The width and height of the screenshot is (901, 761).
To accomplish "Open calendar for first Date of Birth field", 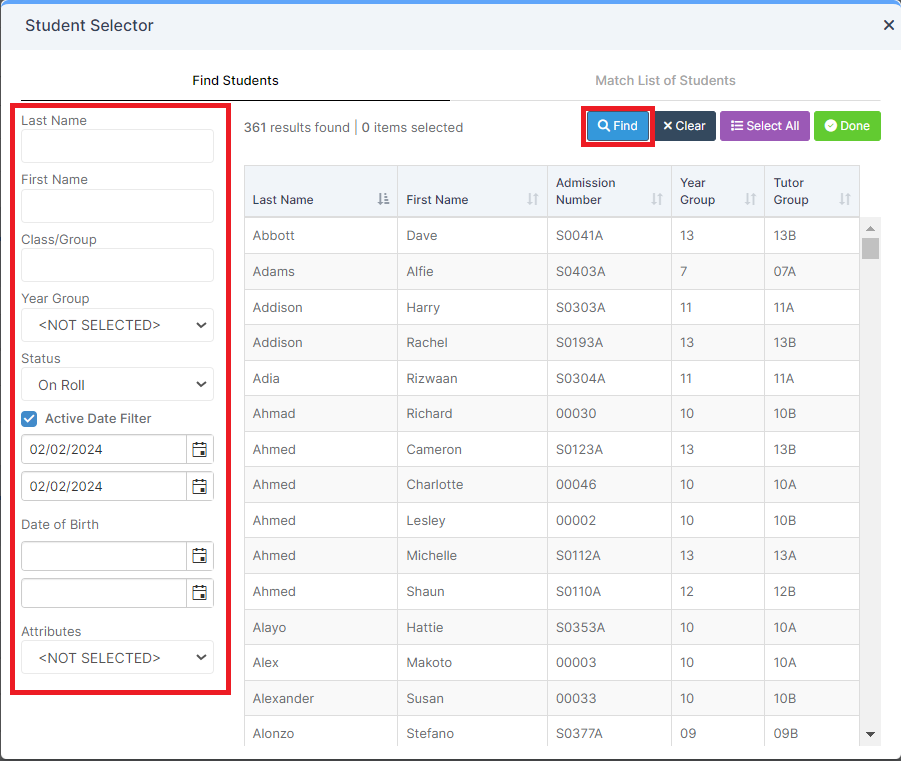I will (199, 556).
